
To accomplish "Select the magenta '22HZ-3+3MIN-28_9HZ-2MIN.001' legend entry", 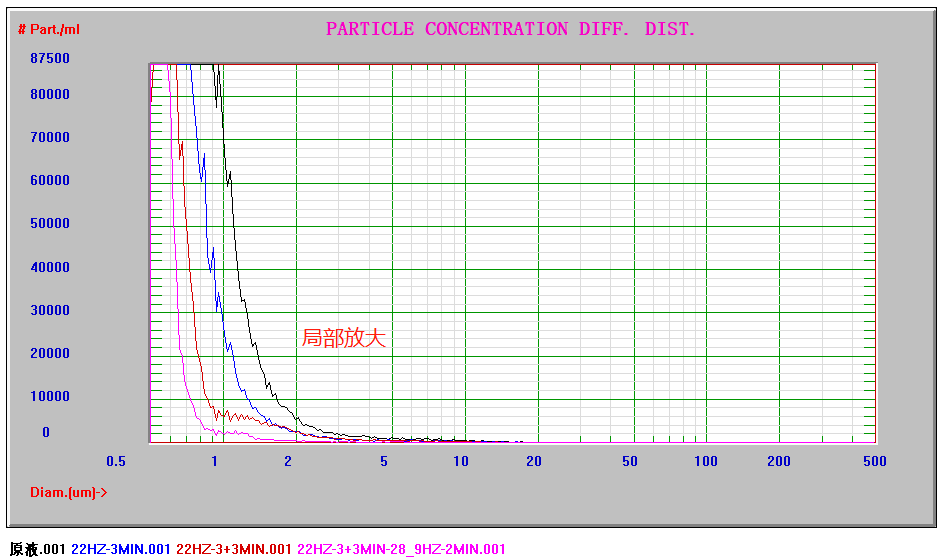I will (x=401, y=549).
